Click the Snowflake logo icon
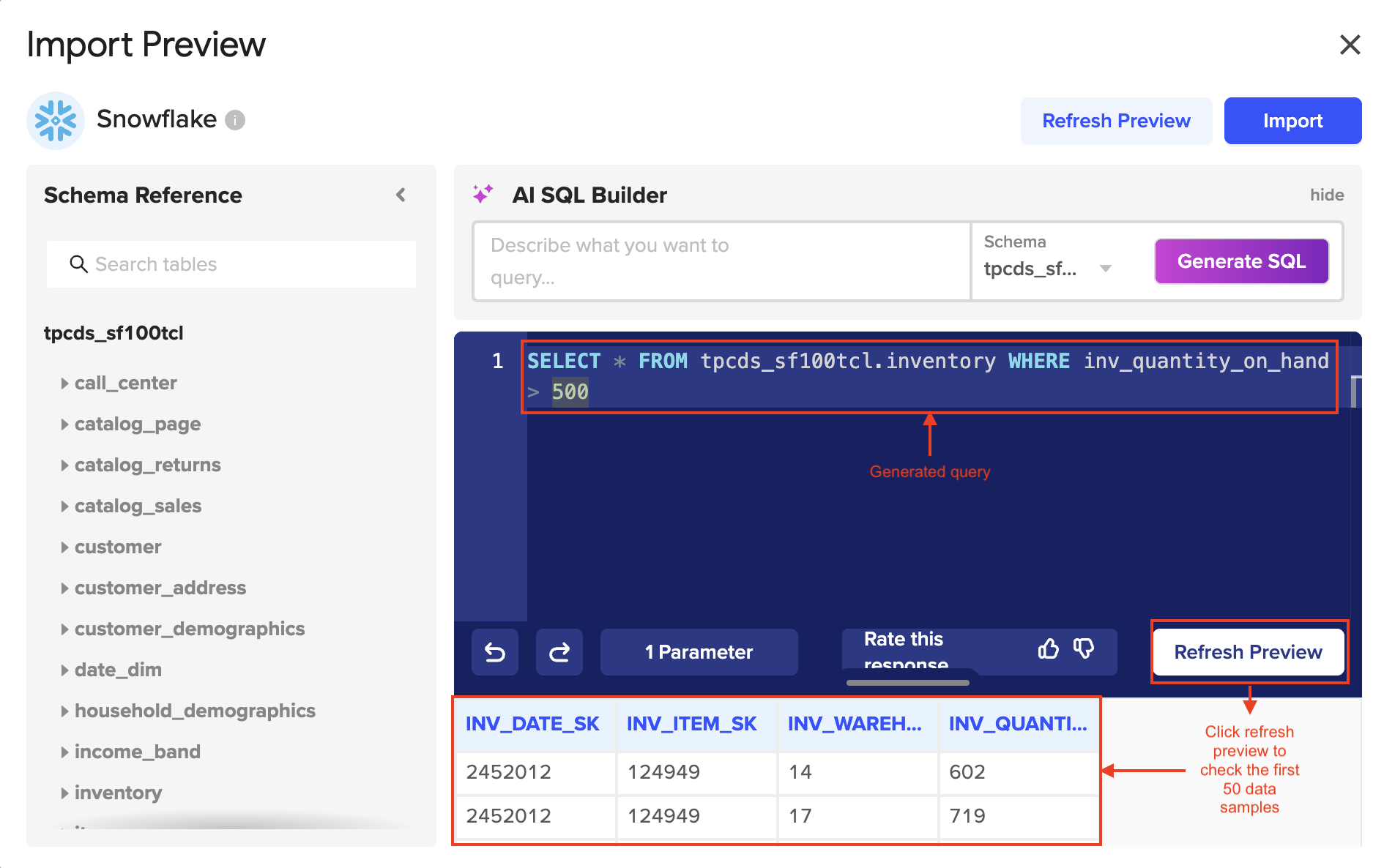The image size is (1384, 868). pyautogui.click(x=56, y=120)
